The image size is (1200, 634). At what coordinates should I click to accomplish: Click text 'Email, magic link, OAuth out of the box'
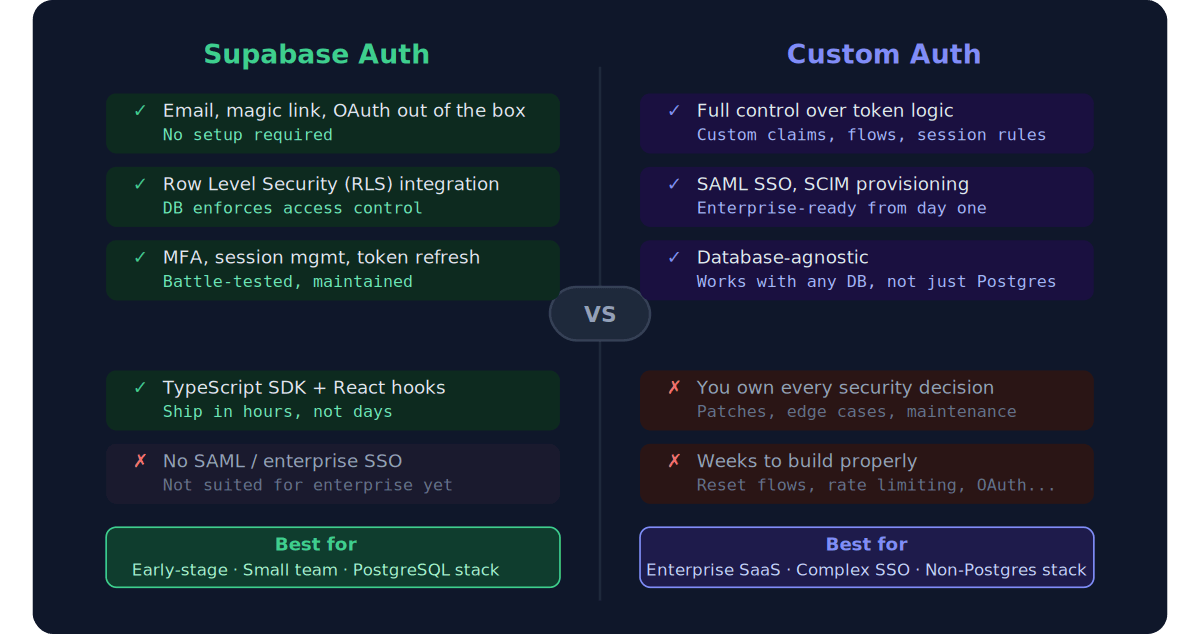[344, 111]
